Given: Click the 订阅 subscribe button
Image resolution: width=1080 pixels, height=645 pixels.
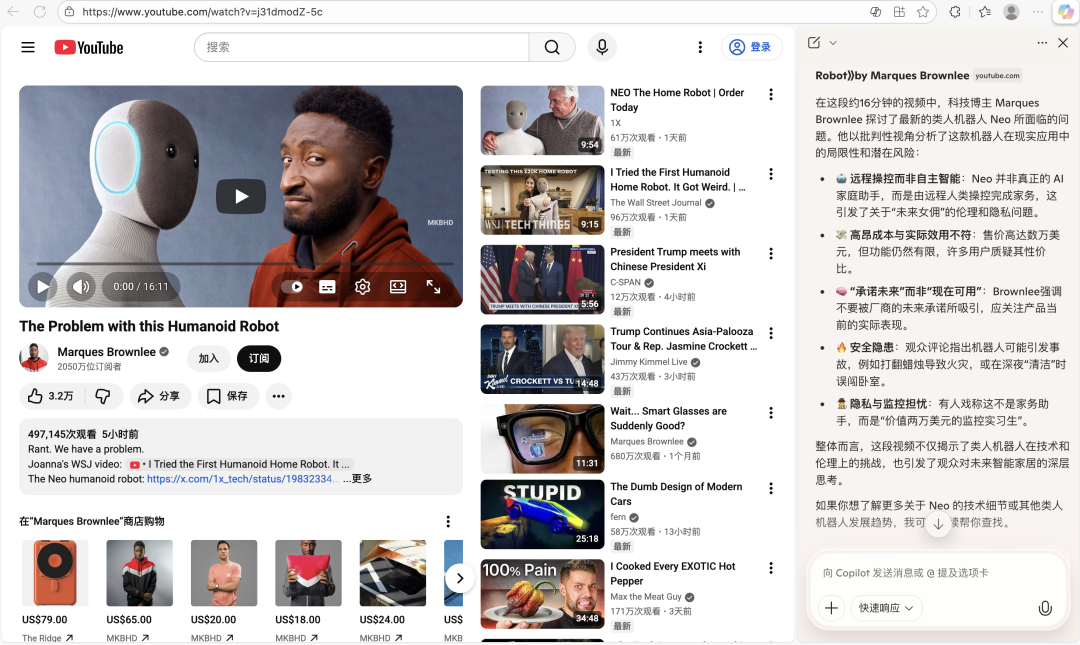Looking at the screenshot, I should click(260, 358).
